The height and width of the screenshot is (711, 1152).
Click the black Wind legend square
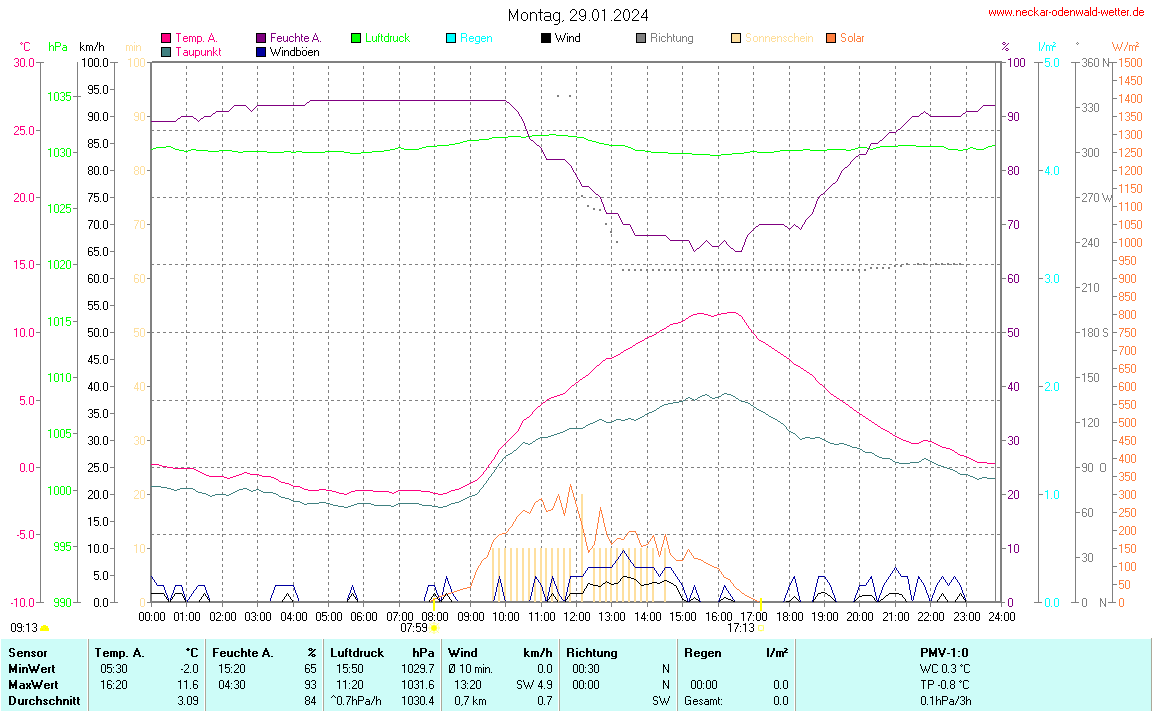pos(546,38)
